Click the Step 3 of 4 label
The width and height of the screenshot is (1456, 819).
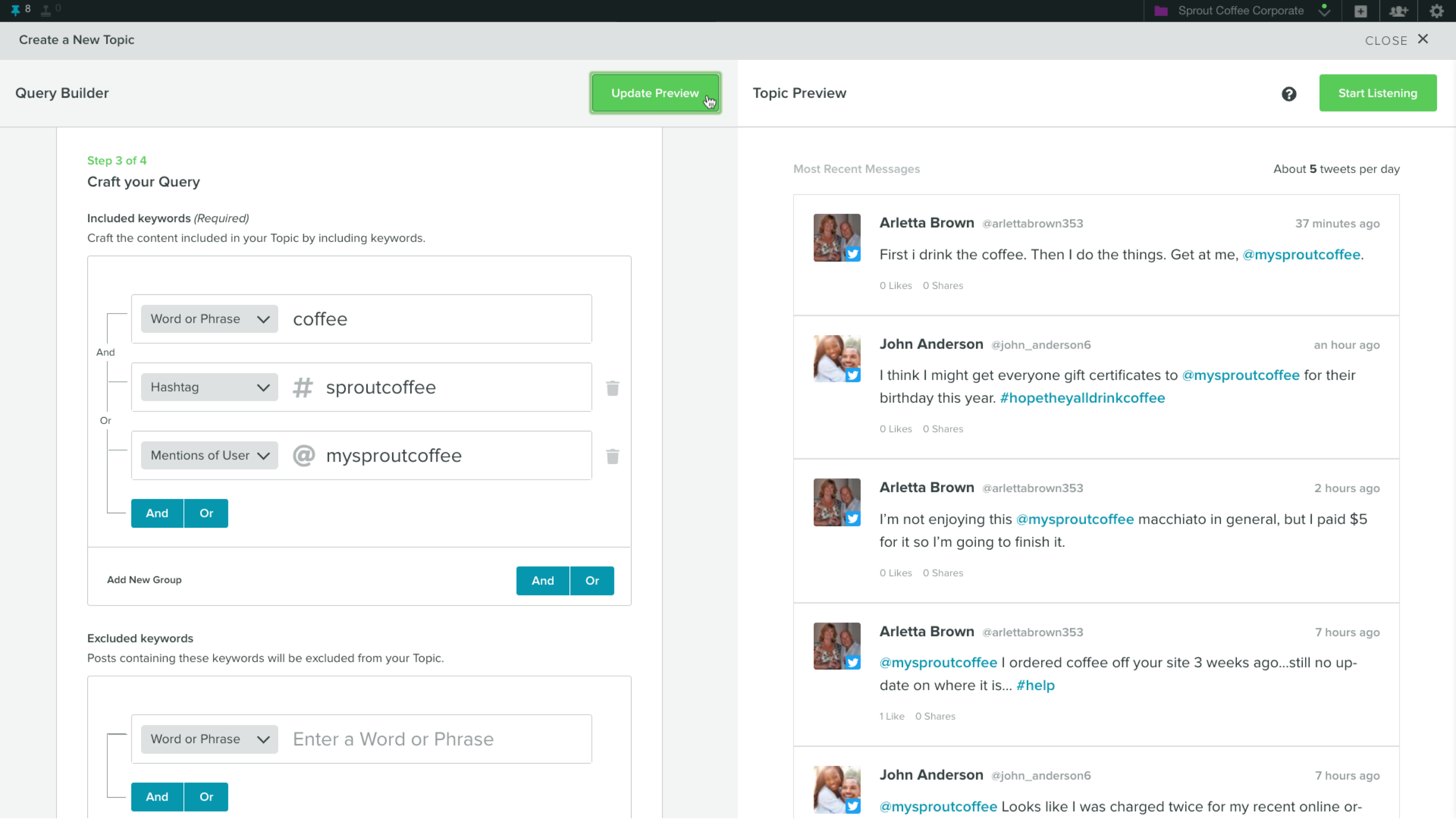point(117,161)
